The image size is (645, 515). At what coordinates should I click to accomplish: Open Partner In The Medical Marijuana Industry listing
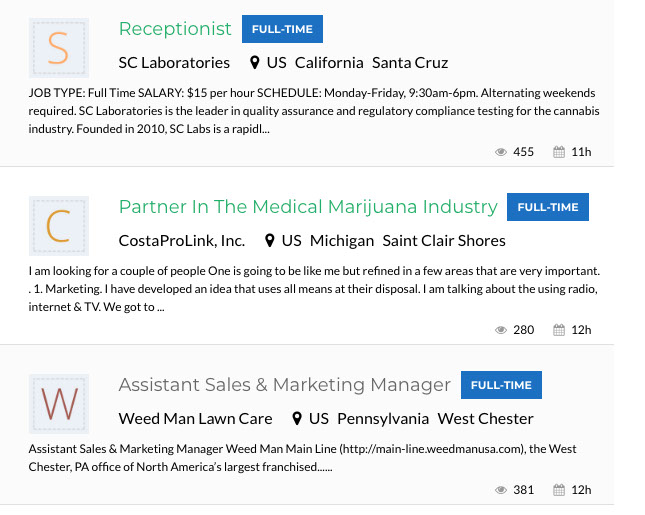307,207
